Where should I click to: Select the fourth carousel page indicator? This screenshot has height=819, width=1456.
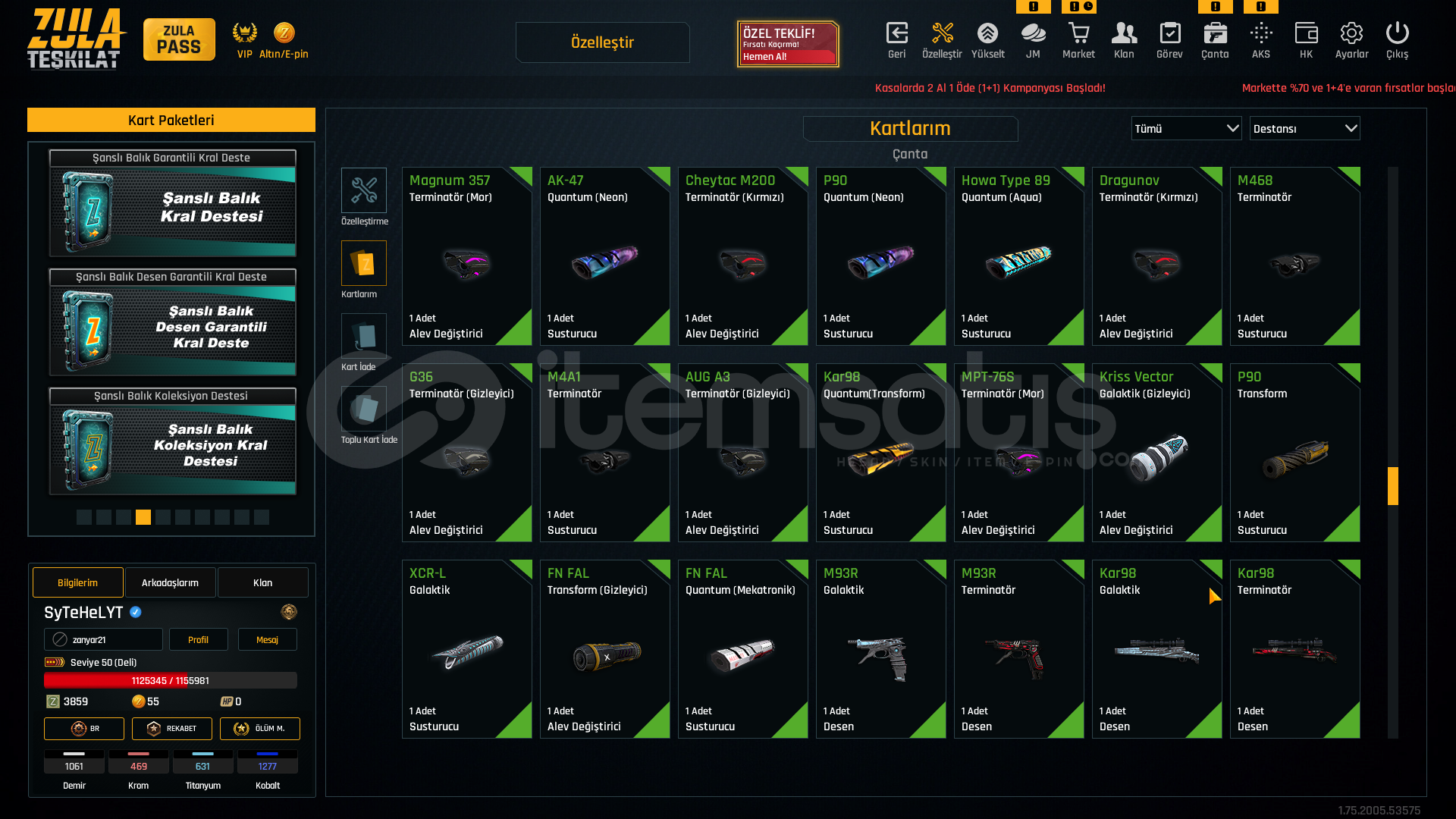tap(143, 517)
